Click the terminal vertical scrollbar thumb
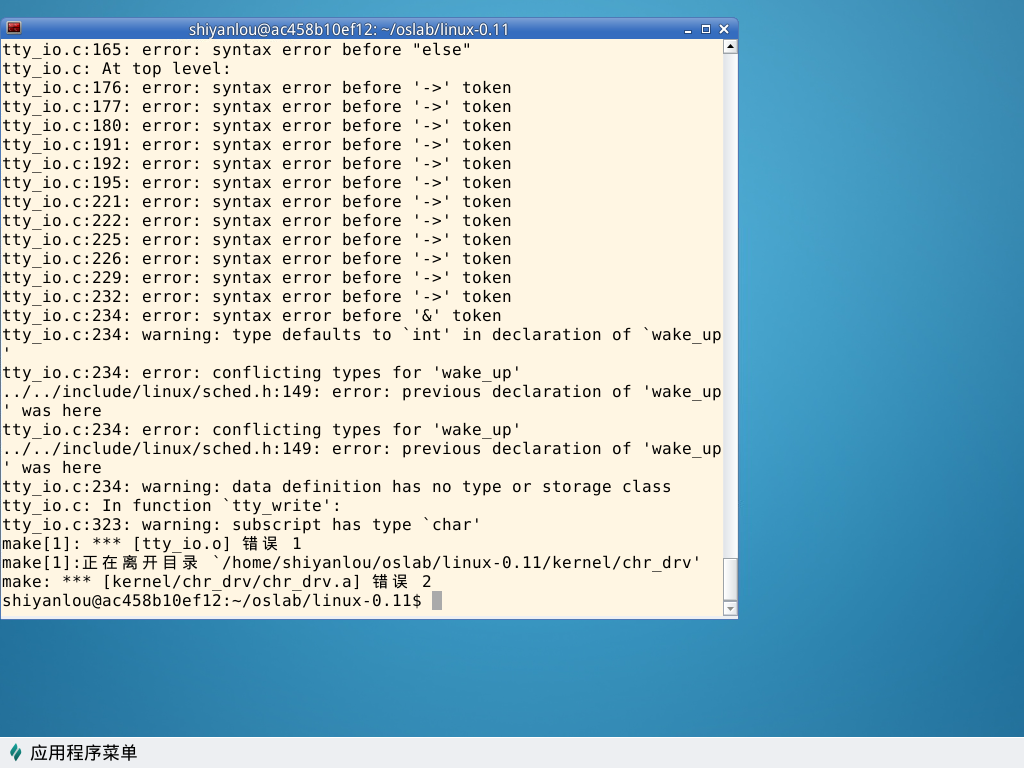The width and height of the screenshot is (1024, 768). [731, 579]
